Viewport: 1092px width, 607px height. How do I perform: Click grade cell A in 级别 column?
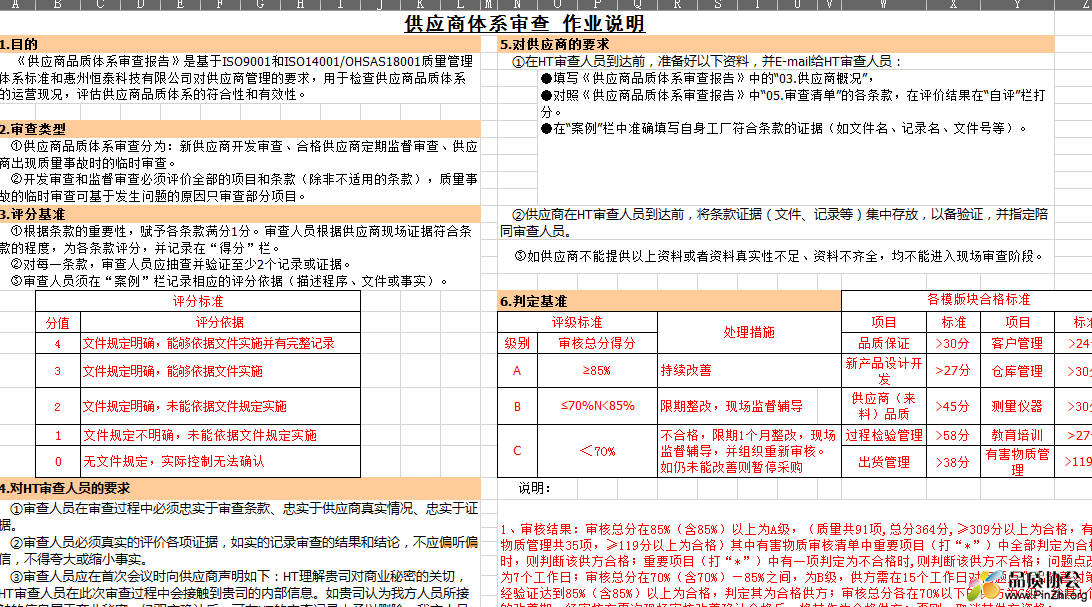(517, 371)
